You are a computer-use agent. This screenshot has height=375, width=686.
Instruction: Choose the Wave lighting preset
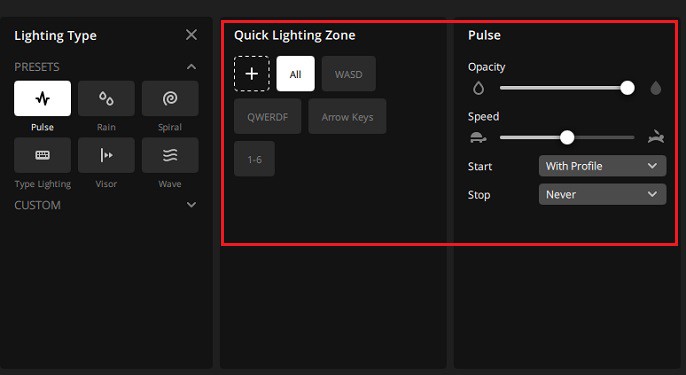[x=170, y=155]
